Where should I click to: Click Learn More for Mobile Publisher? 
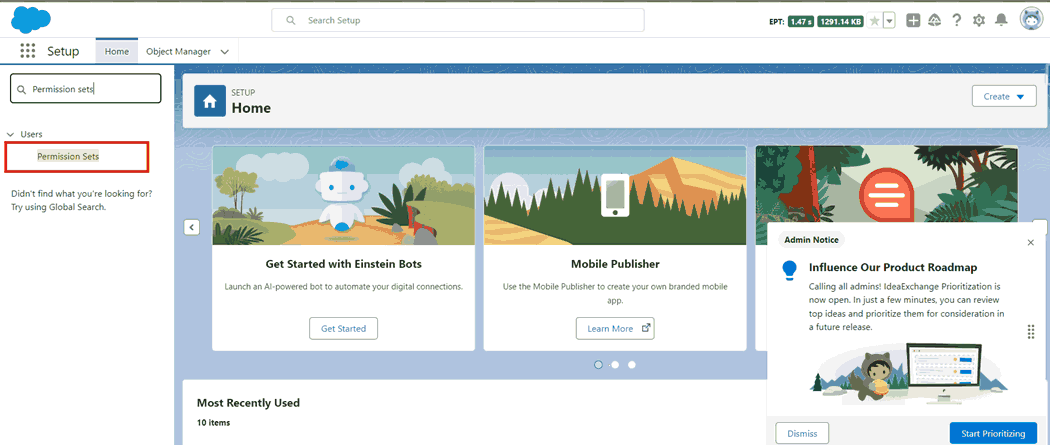(615, 329)
